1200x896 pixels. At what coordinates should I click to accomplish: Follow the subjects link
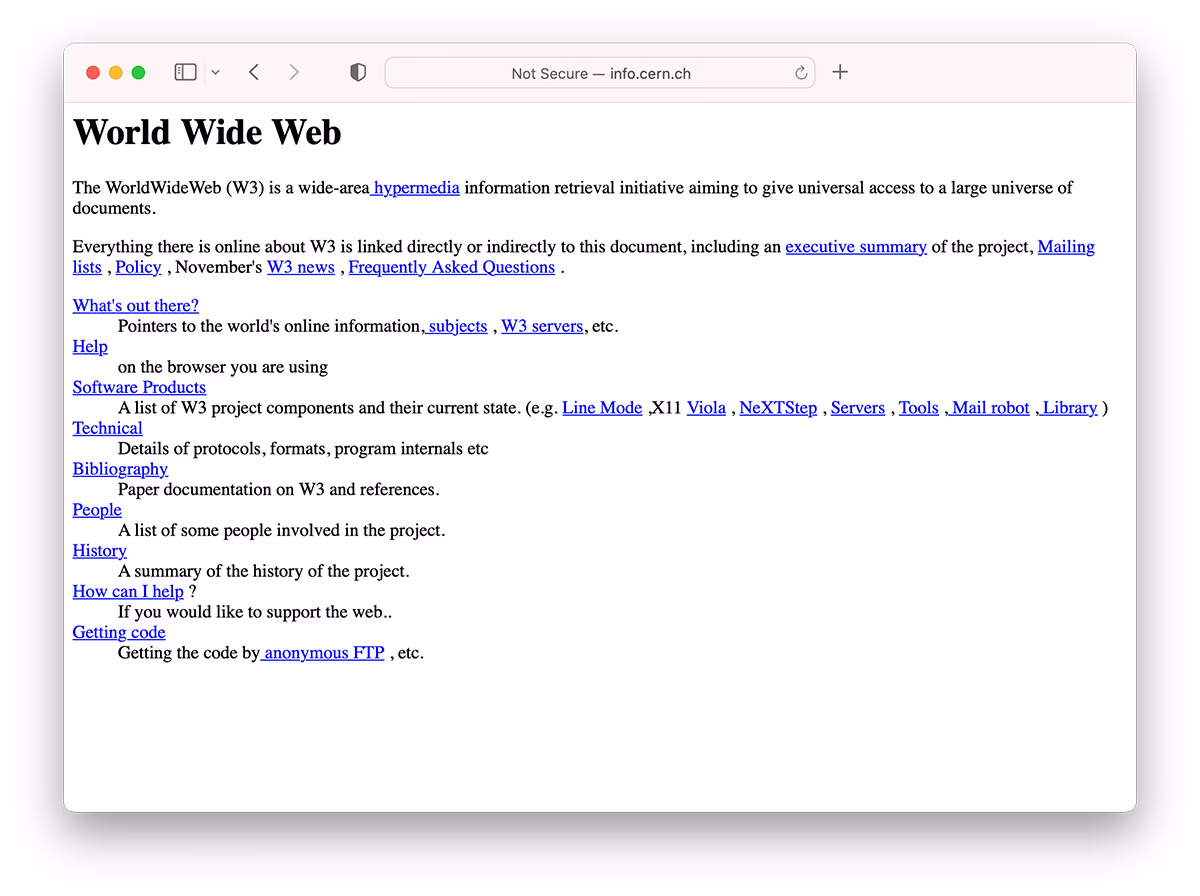tap(456, 327)
